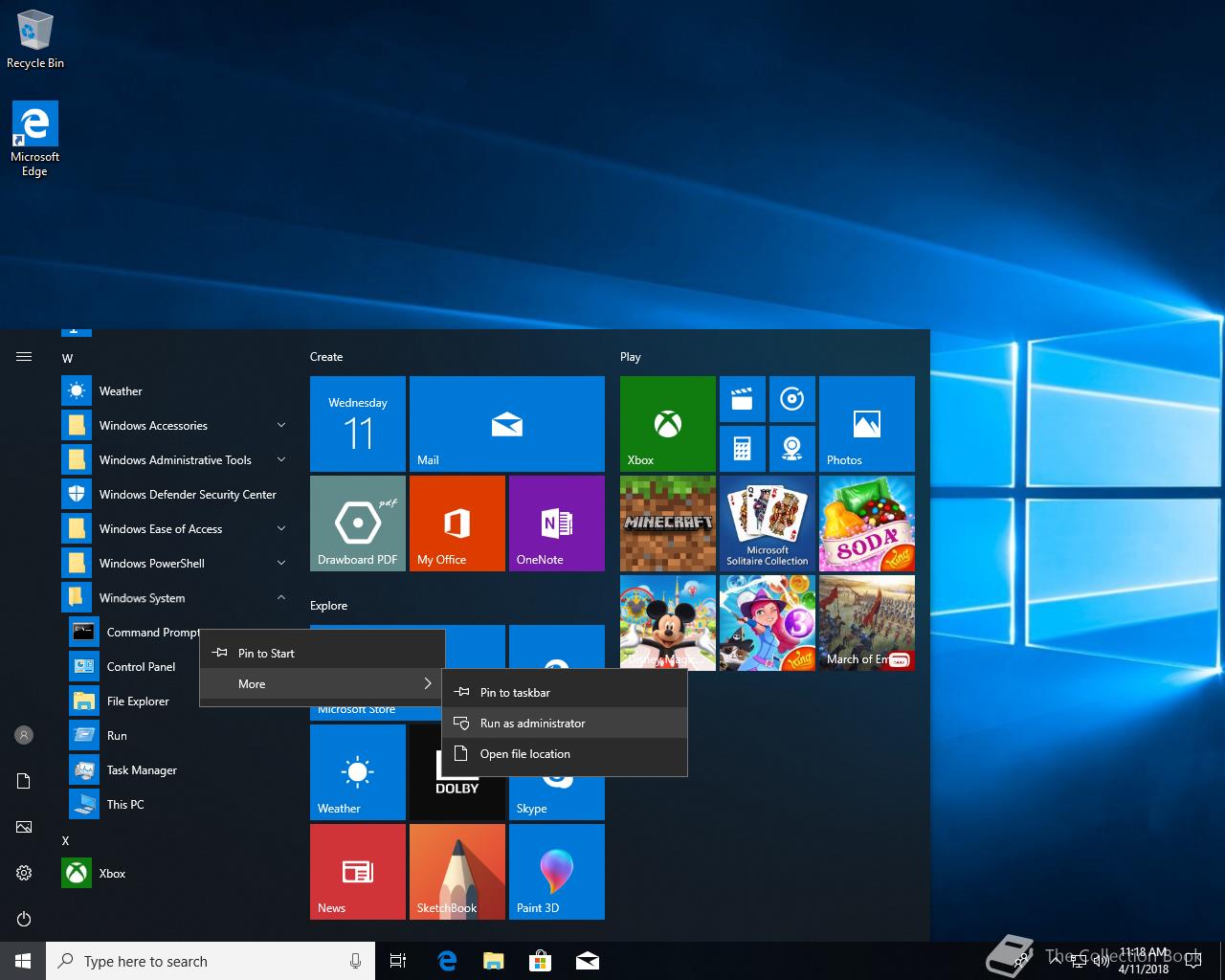This screenshot has height=980, width=1225.
Task: Open Bubble Witch 3 tile
Action: [x=768, y=623]
